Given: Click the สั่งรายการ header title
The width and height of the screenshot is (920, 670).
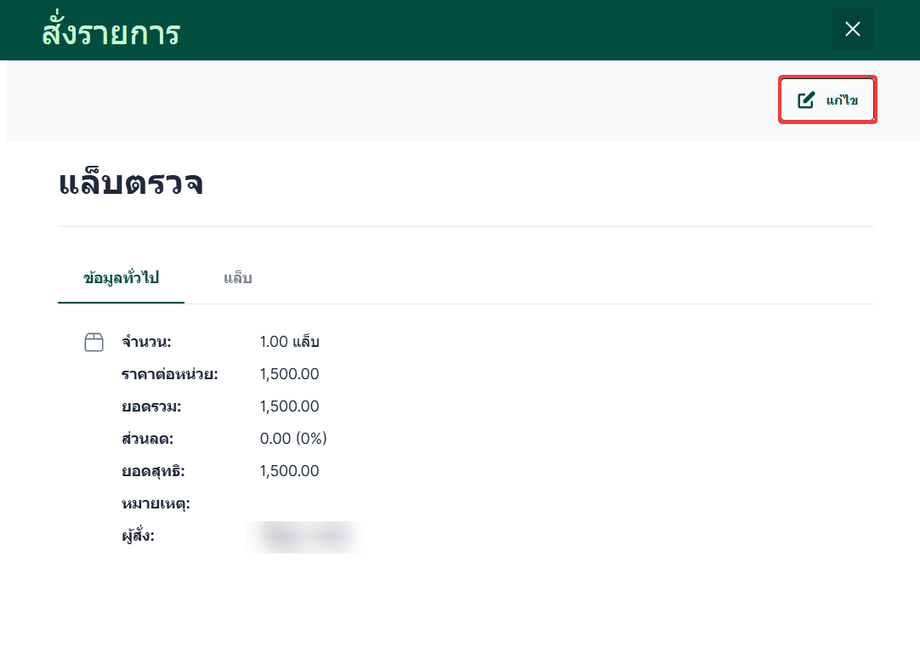Looking at the screenshot, I should coord(110,32).
